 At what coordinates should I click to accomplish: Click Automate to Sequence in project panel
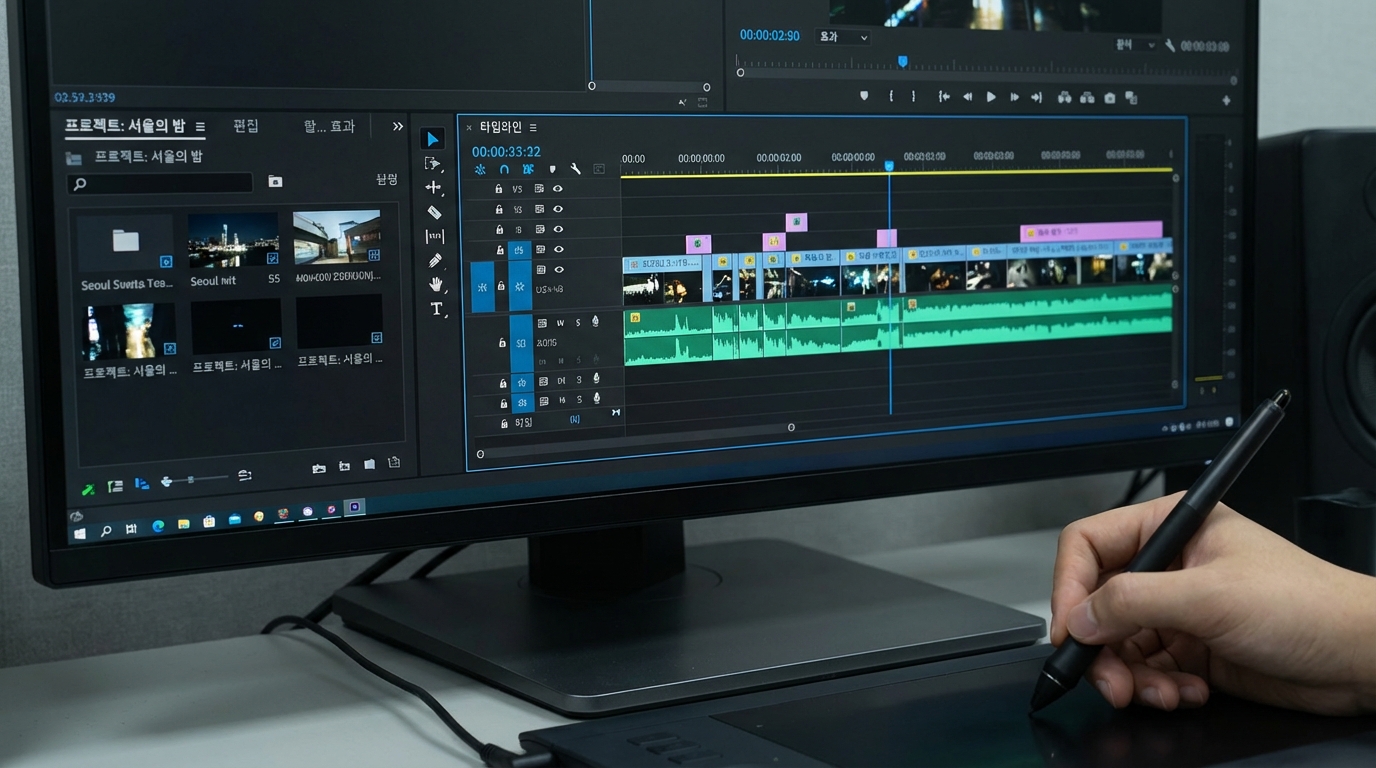pos(319,468)
